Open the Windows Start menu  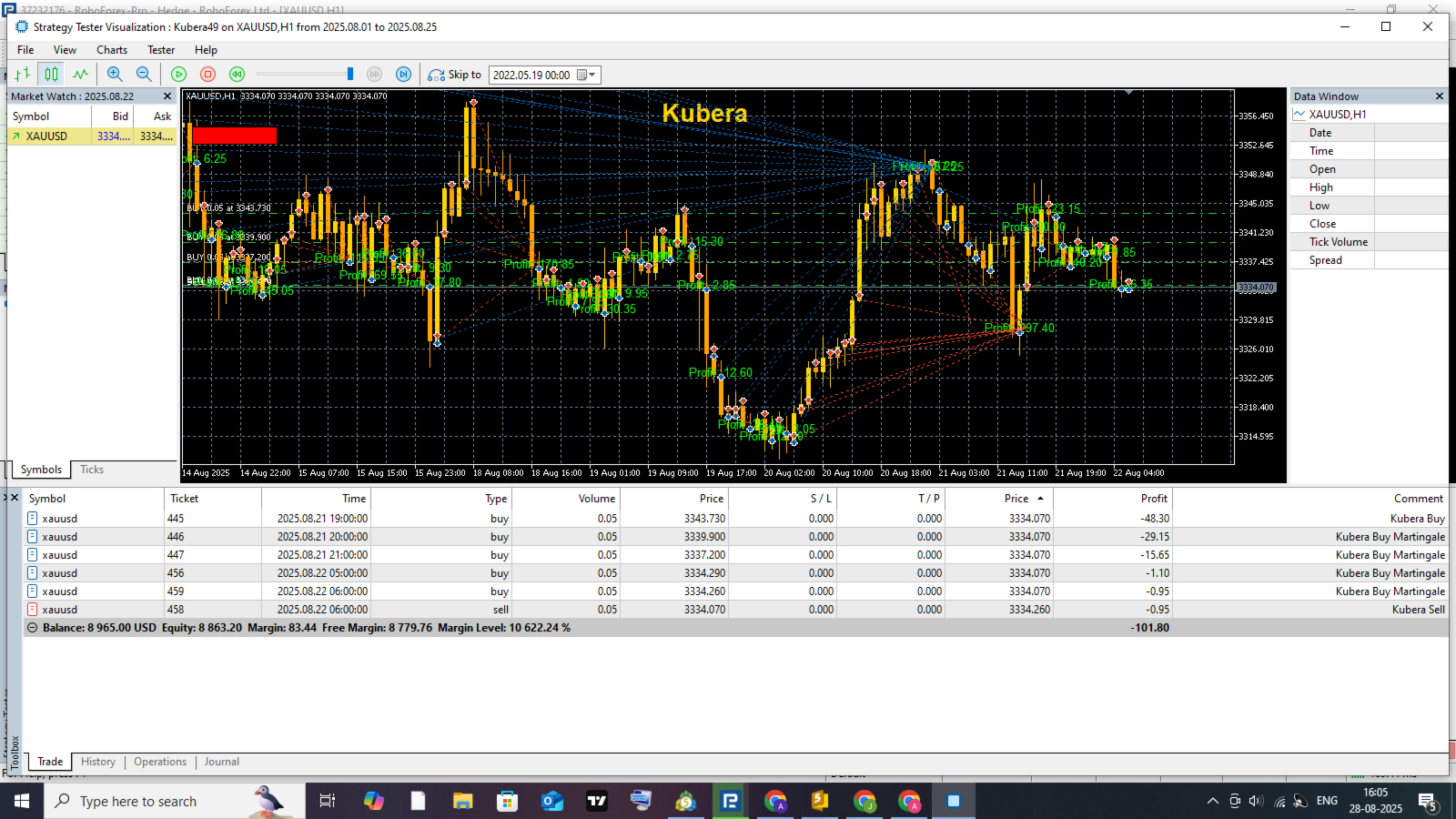coord(22,801)
